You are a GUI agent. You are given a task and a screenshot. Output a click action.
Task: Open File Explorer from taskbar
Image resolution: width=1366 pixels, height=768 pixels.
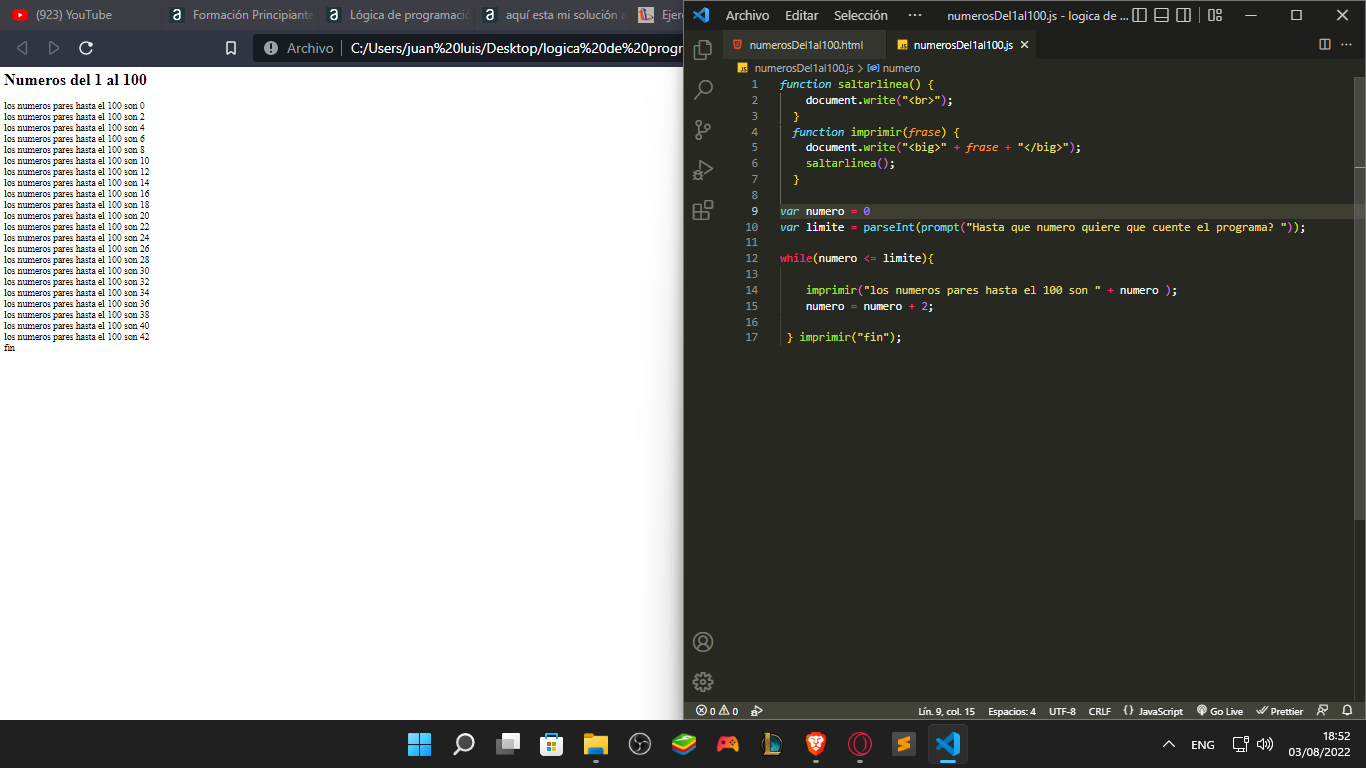coord(596,744)
